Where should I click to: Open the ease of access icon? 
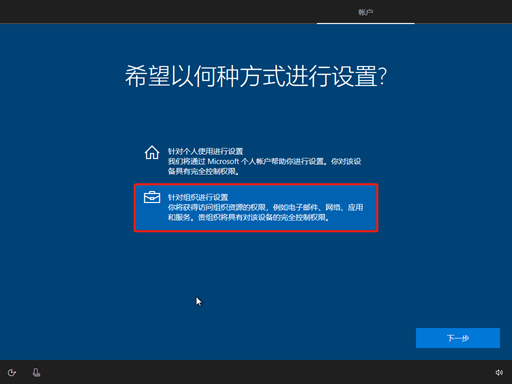point(12,372)
